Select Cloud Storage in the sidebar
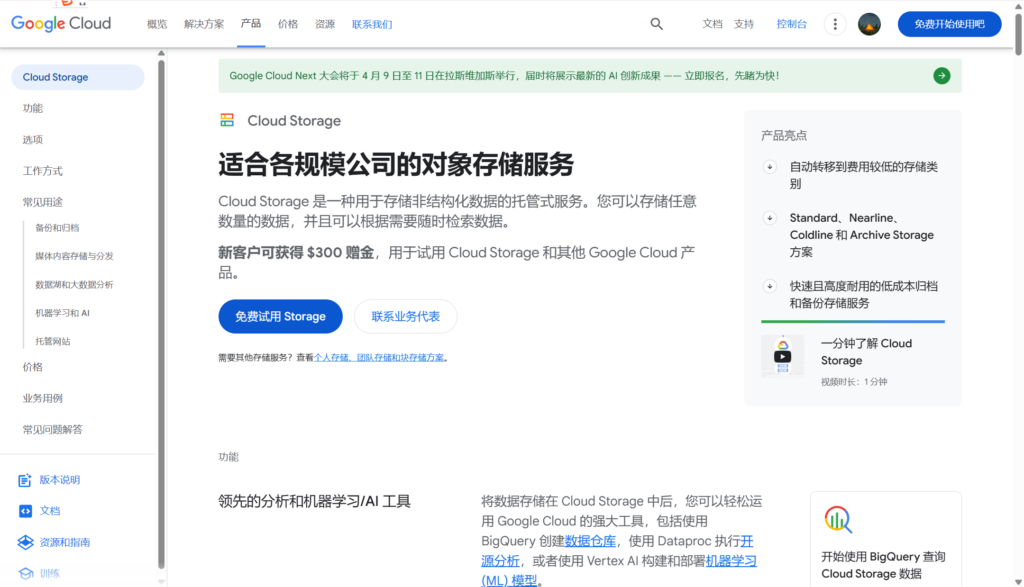This screenshot has height=587, width=1024. (78, 77)
